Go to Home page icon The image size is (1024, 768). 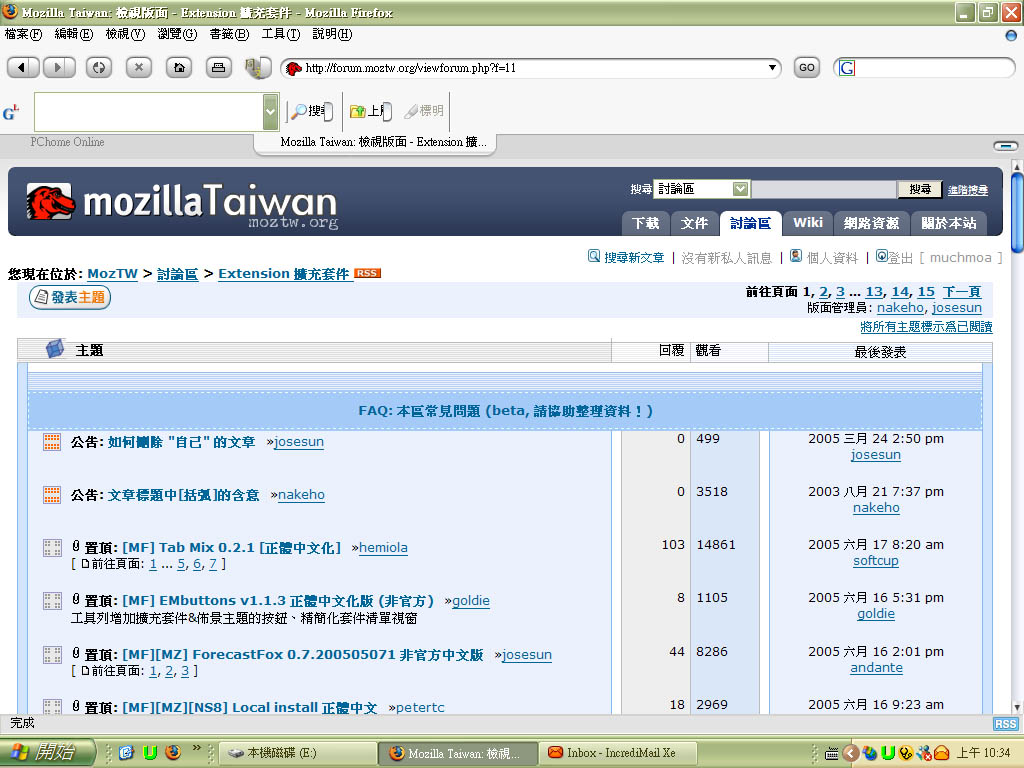tap(178, 67)
